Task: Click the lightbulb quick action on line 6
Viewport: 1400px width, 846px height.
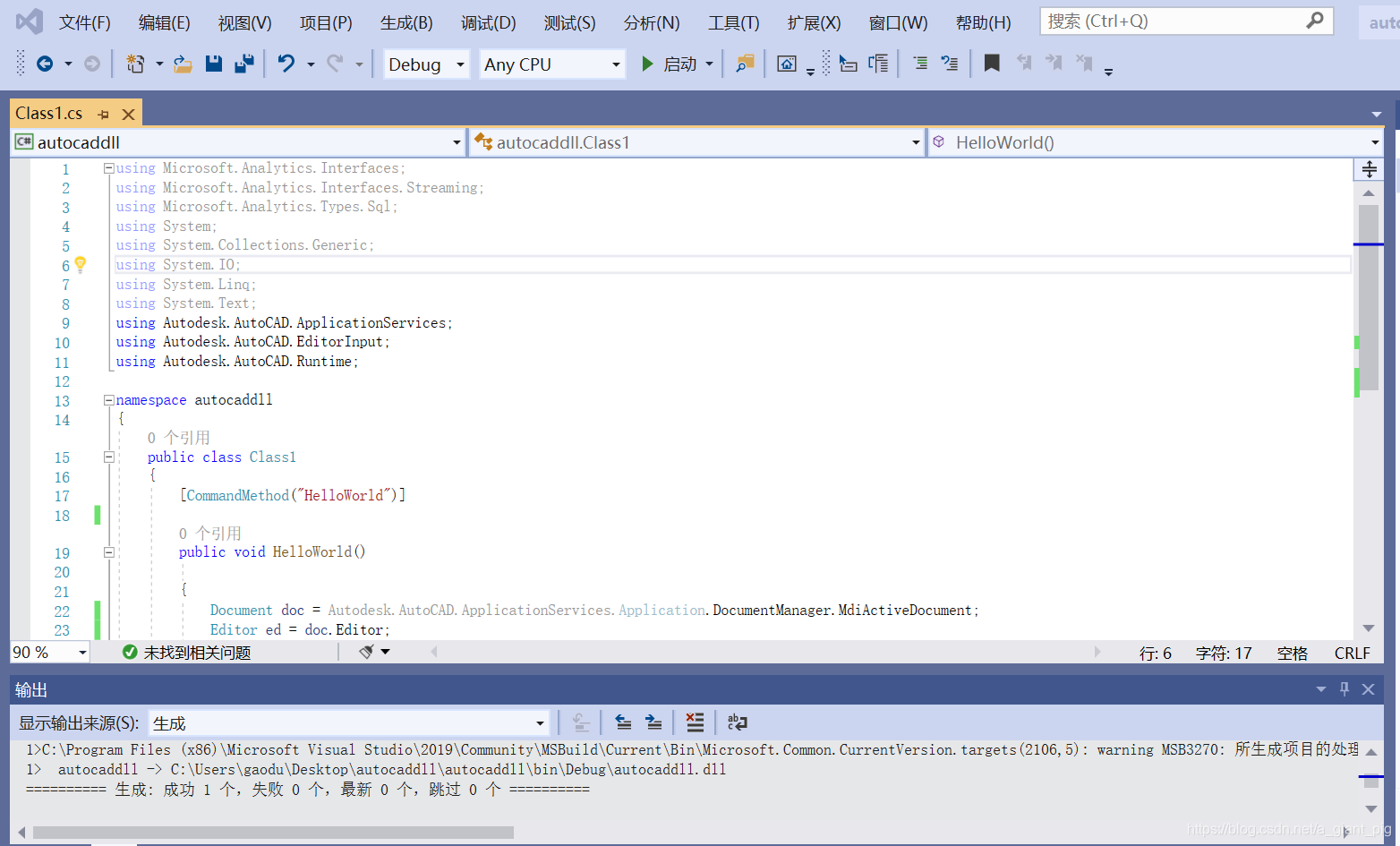Action: coord(81,264)
